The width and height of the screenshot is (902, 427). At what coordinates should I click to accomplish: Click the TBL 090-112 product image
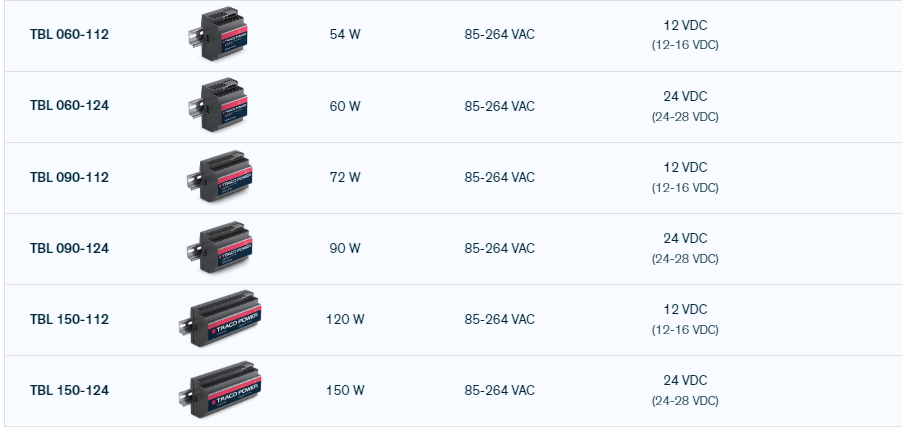click(219, 177)
